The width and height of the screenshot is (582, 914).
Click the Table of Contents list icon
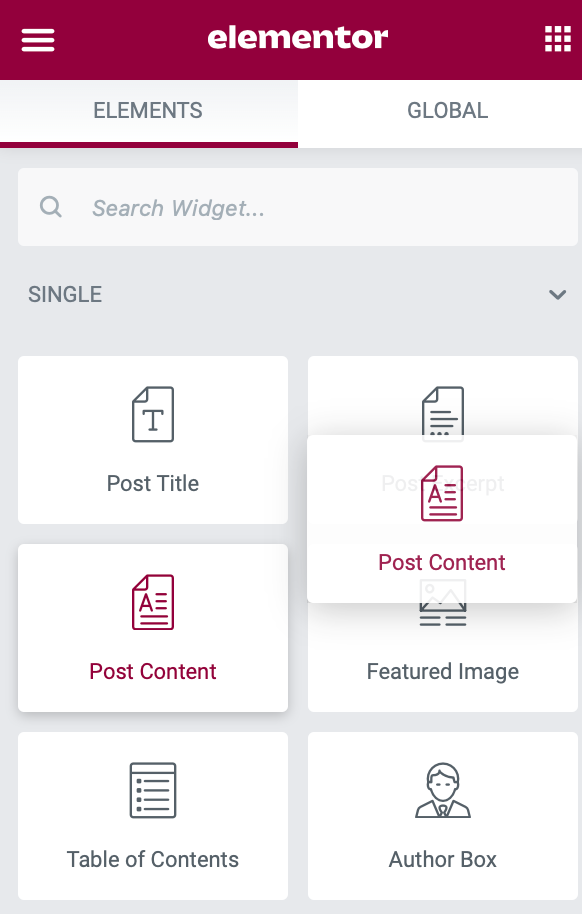(153, 790)
